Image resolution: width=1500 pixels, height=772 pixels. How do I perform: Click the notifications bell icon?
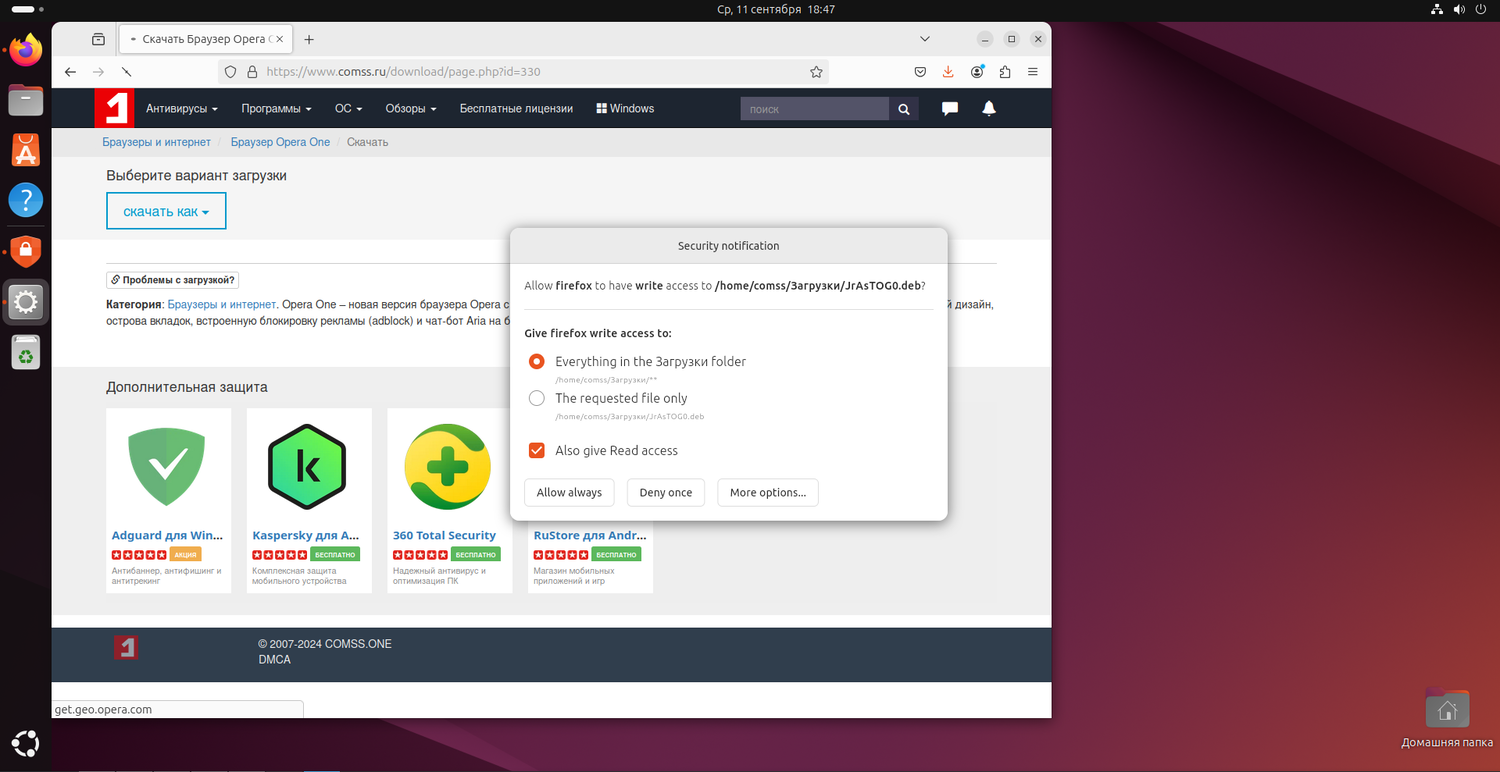tap(989, 108)
